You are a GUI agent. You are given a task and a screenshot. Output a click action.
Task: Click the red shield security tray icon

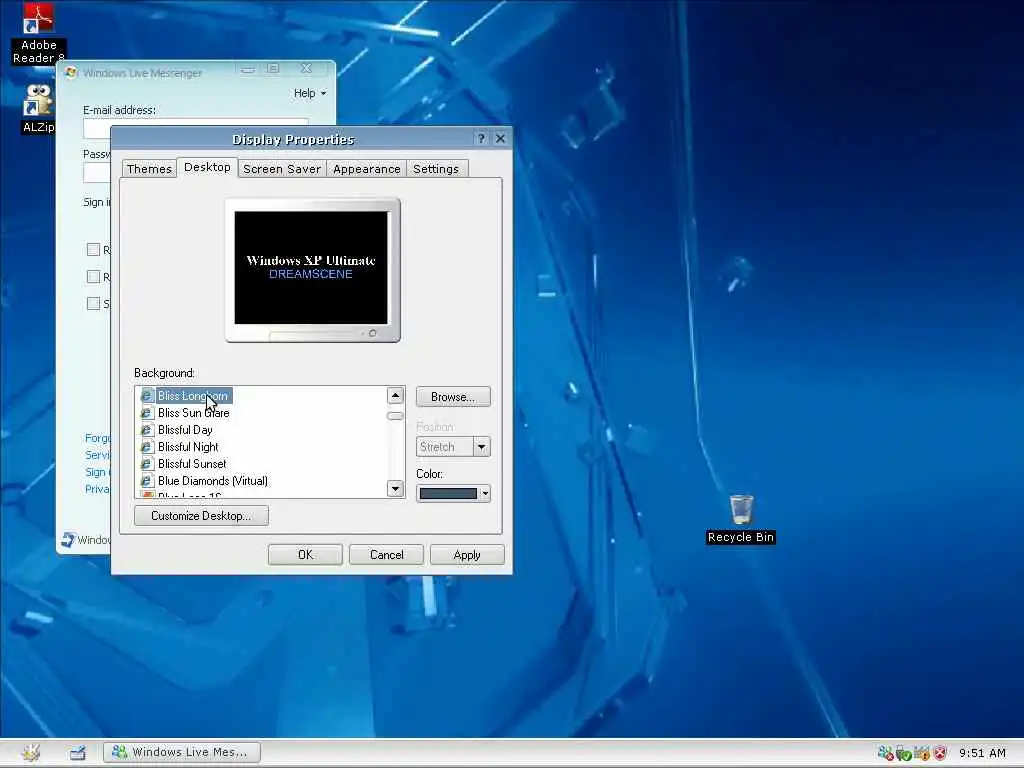tap(940, 753)
